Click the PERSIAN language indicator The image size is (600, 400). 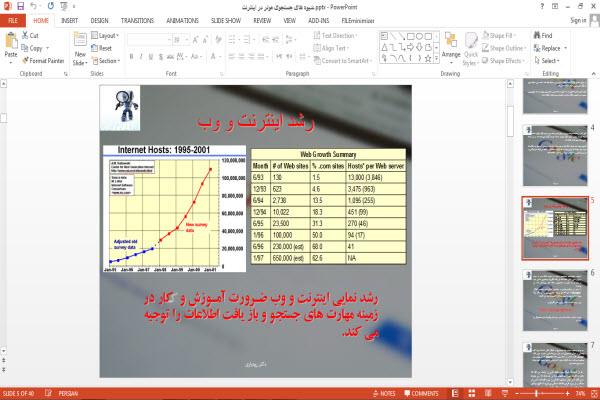(x=68, y=393)
